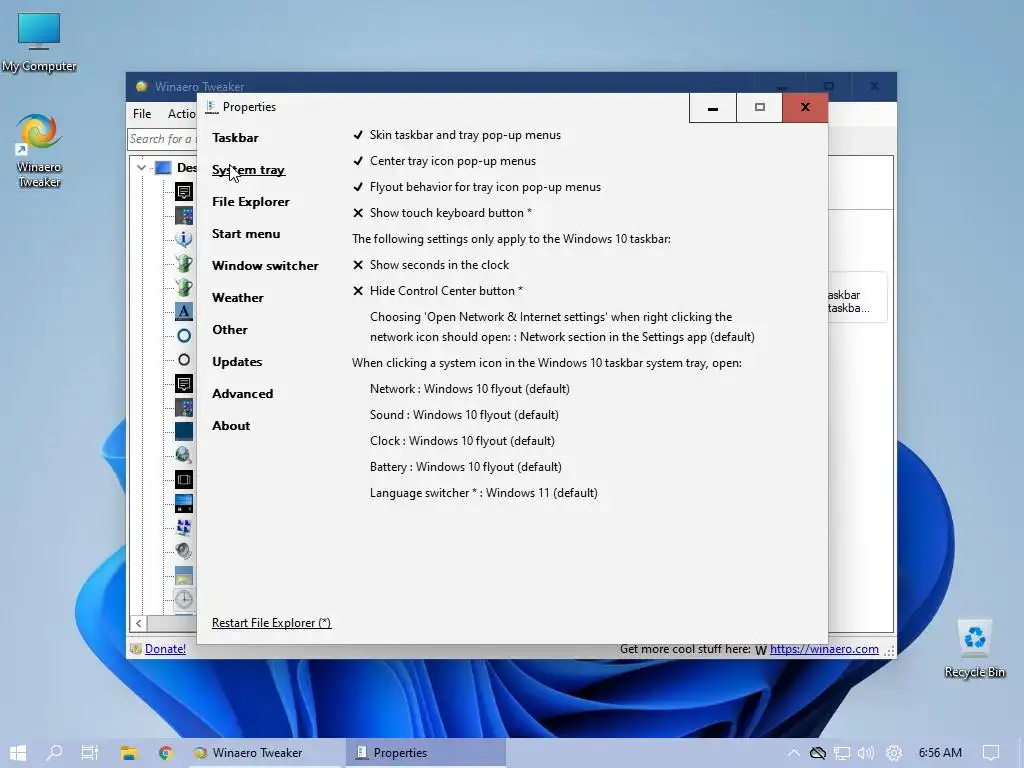Switch to Start menu section

(246, 234)
